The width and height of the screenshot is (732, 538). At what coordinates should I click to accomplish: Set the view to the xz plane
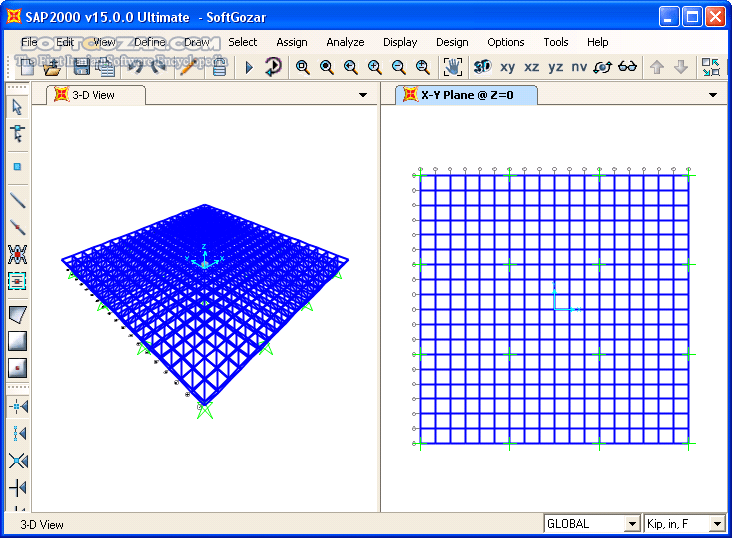(532, 67)
